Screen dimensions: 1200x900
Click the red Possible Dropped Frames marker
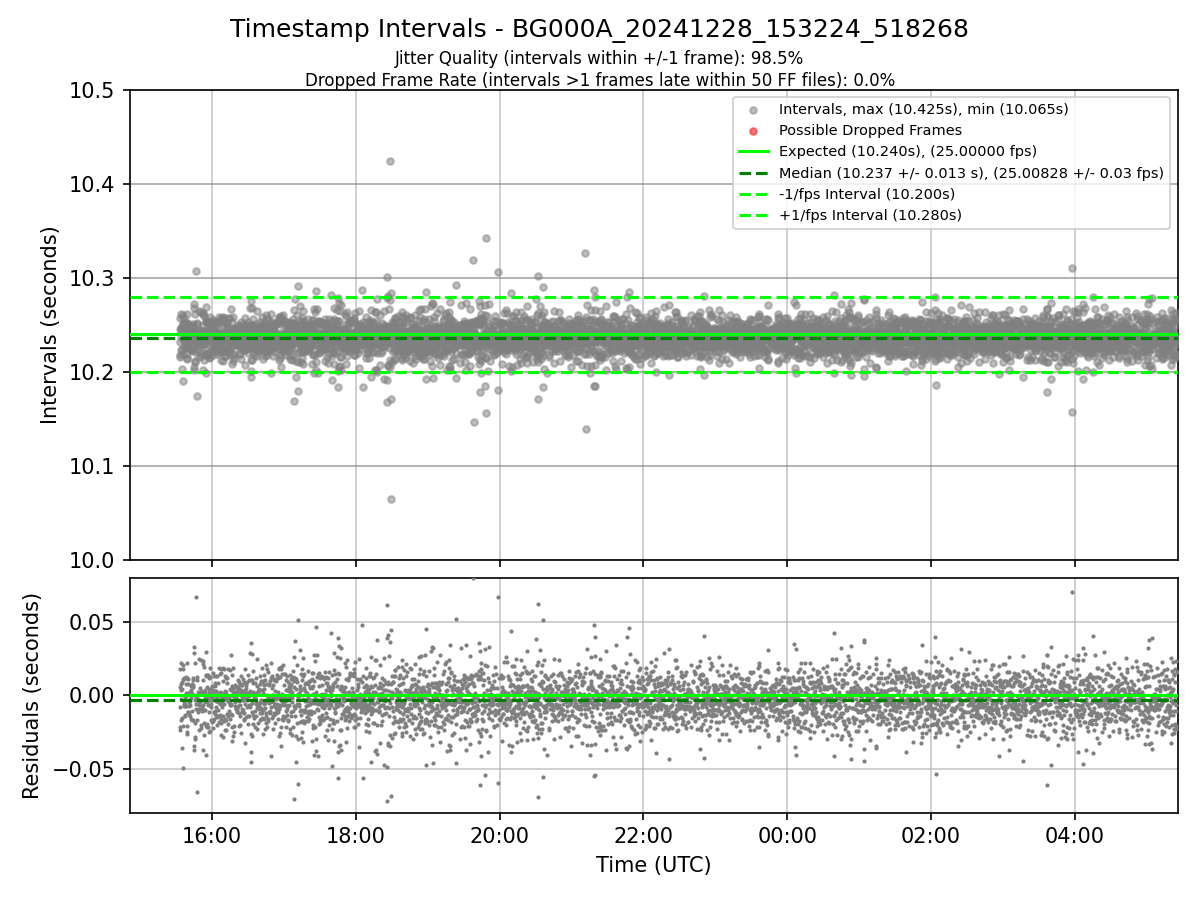(x=754, y=130)
